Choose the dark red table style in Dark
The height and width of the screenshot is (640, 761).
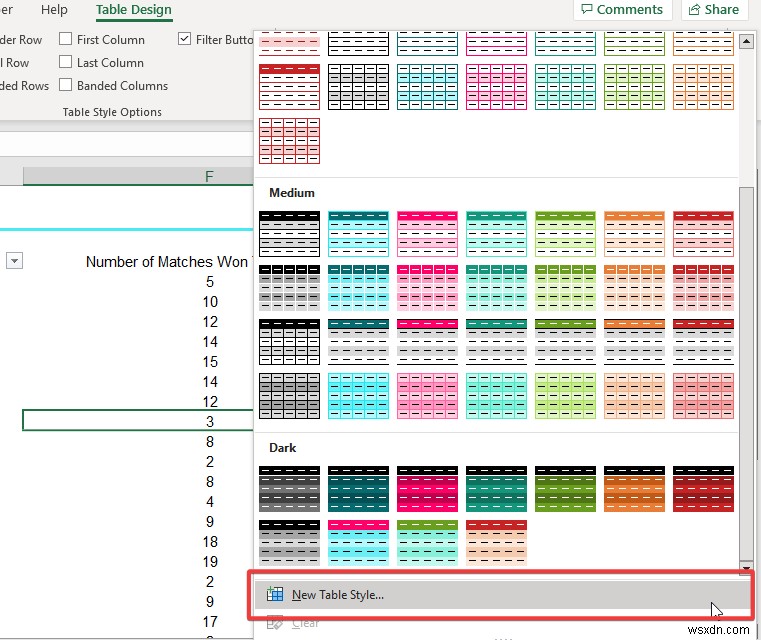pos(703,489)
